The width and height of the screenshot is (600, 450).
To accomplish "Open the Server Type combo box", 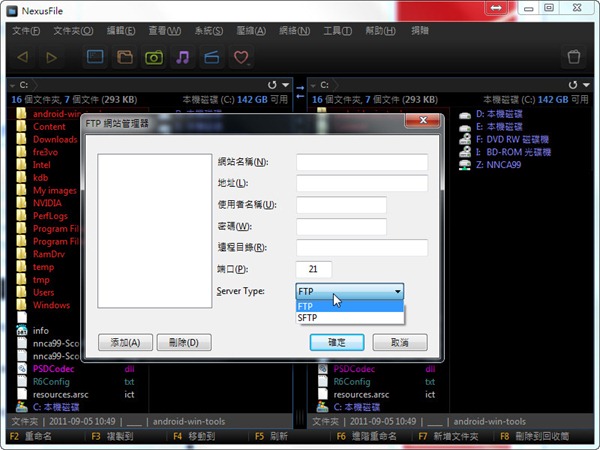I will [x=349, y=292].
